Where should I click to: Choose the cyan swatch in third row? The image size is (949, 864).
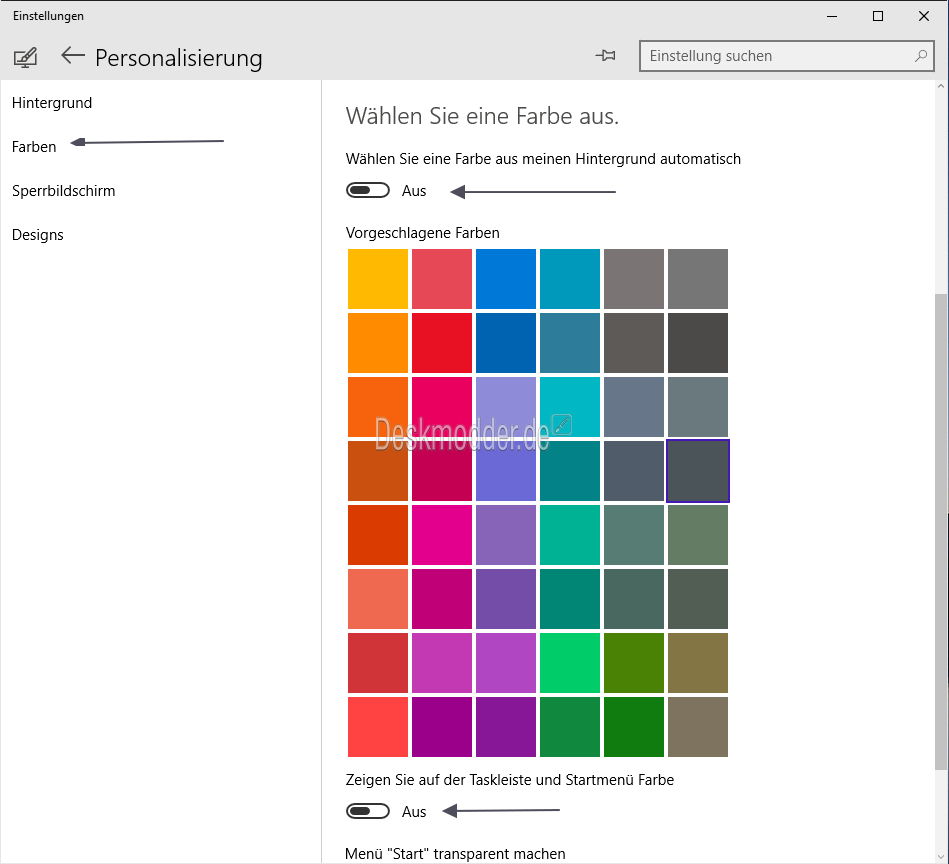tap(570, 407)
